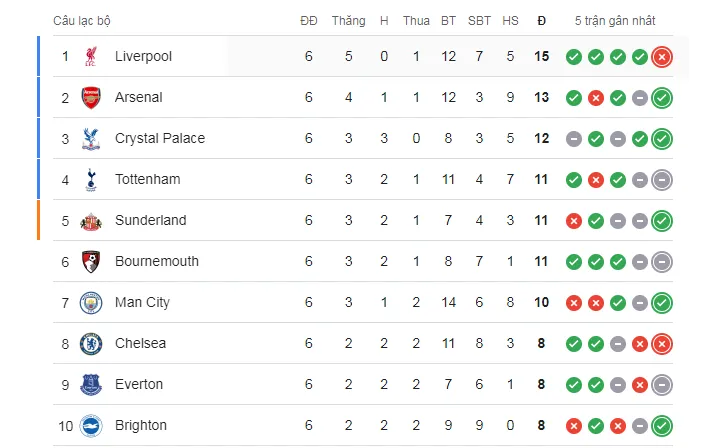Image resolution: width=723 pixels, height=448 pixels.
Task: Click Liverpool's latest match loss icon
Action: click(x=661, y=57)
